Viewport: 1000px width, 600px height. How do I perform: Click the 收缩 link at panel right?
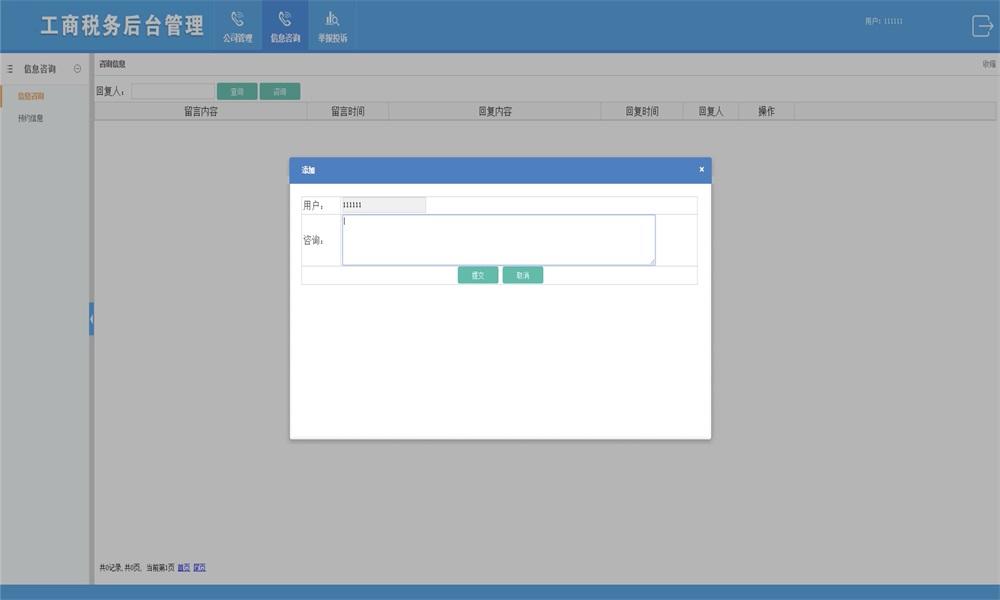coord(988,64)
